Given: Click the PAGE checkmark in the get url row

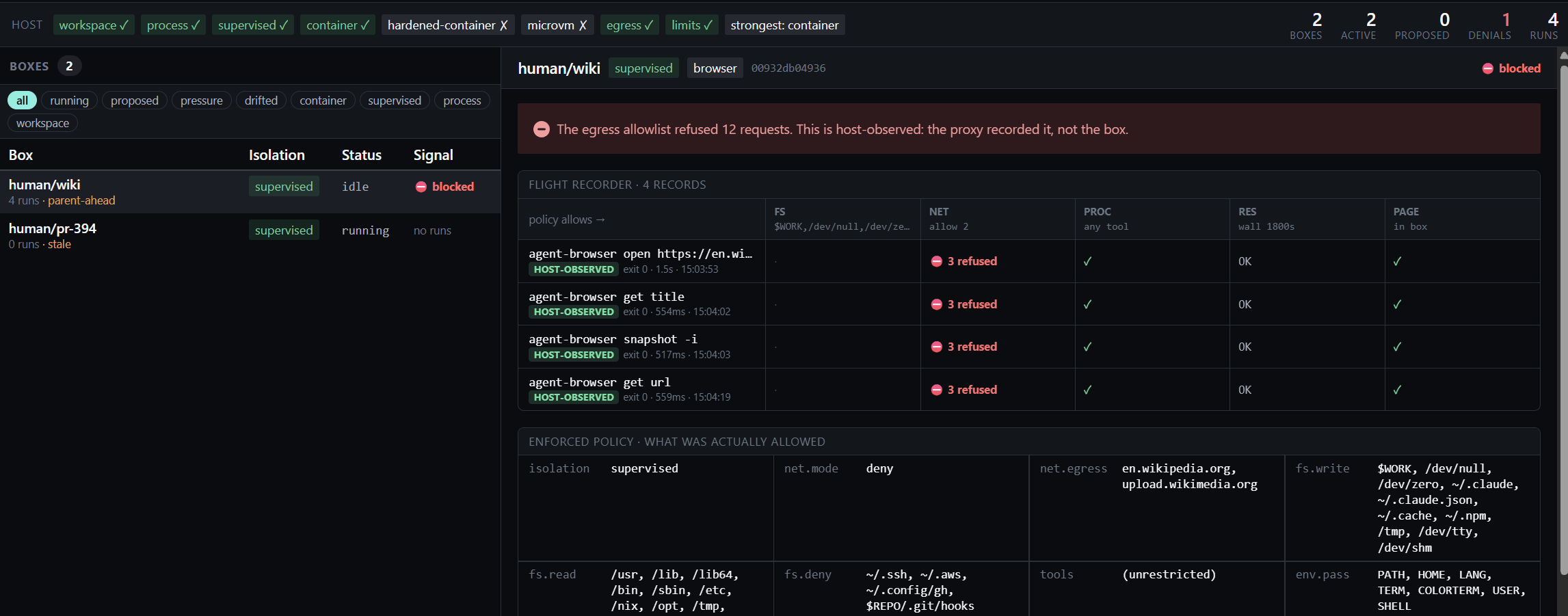Looking at the screenshot, I should click(1398, 390).
